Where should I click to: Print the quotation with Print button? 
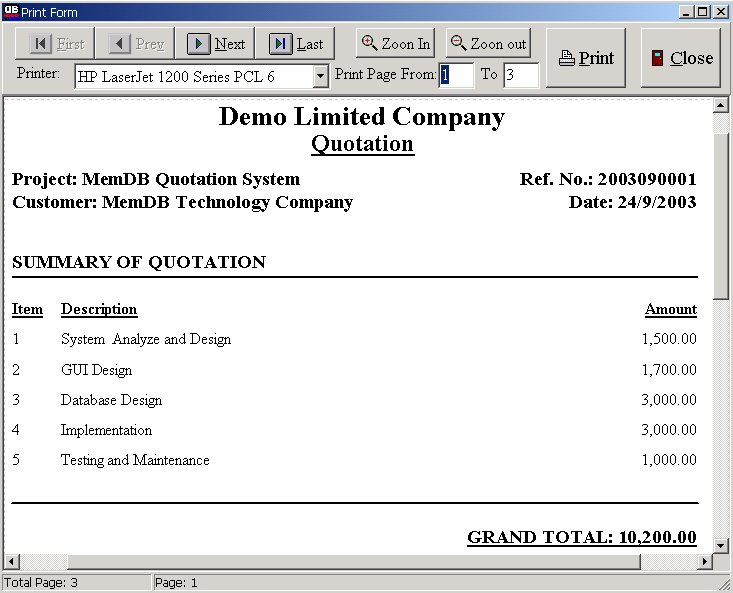pos(586,58)
